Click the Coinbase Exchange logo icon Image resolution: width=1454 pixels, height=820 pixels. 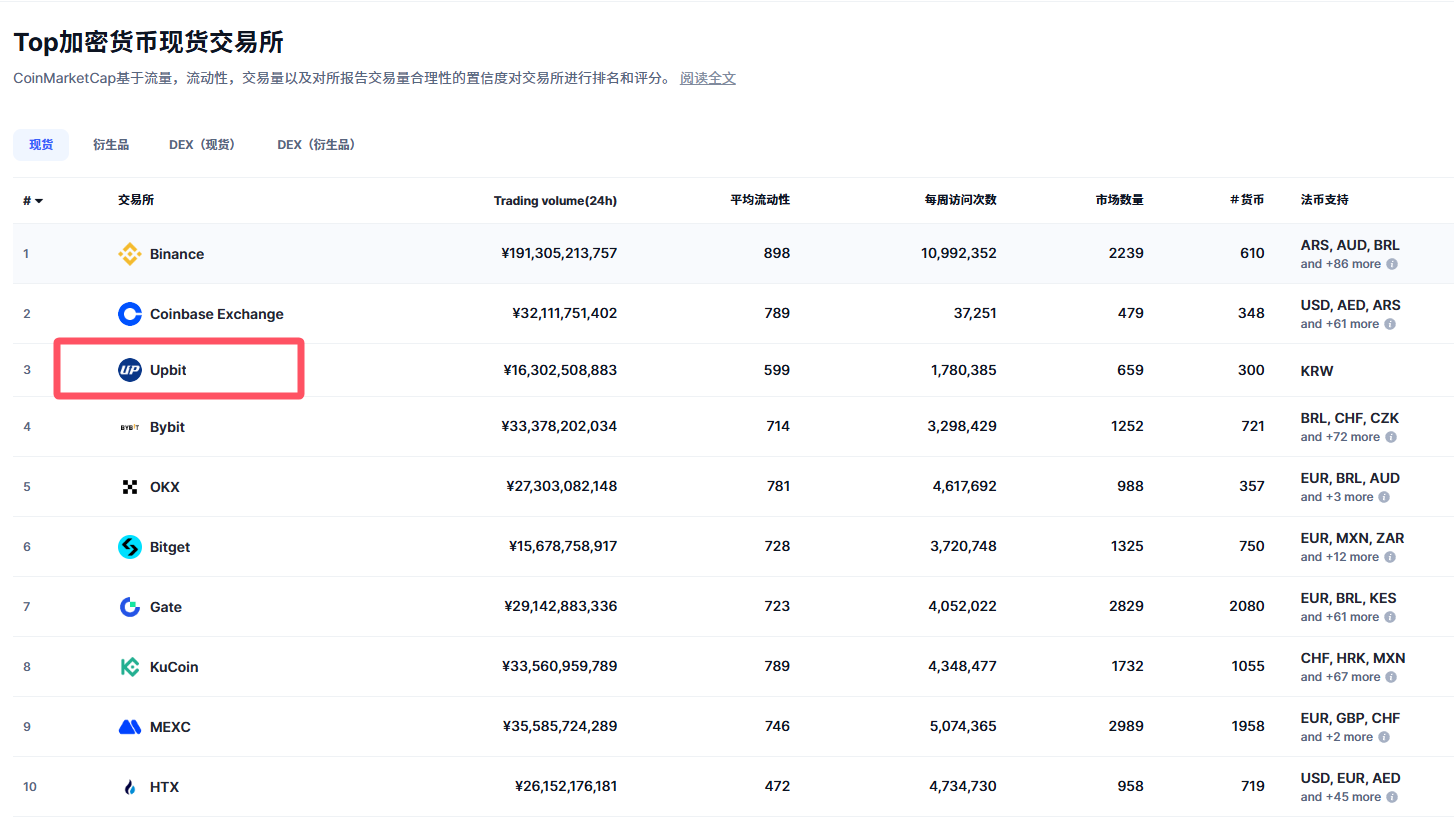[x=129, y=314]
